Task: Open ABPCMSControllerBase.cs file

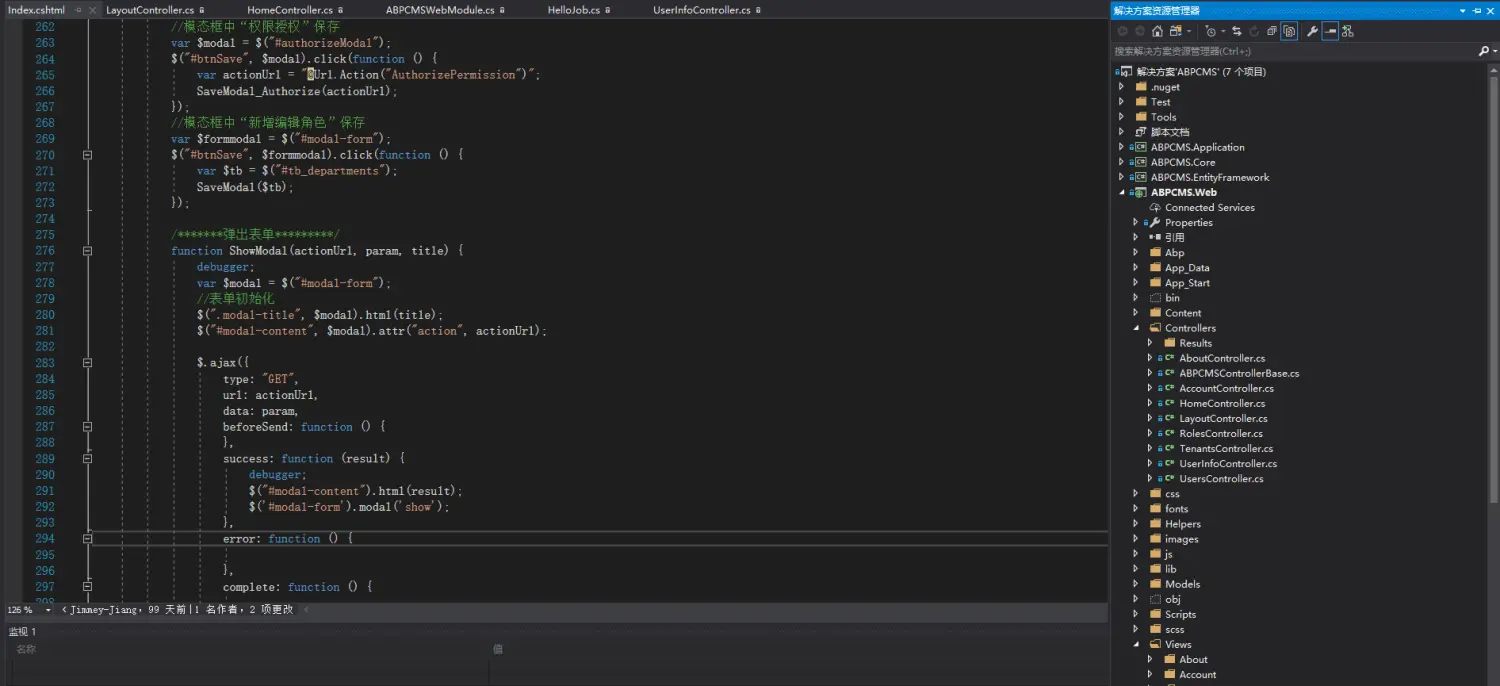Action: click(x=1239, y=373)
